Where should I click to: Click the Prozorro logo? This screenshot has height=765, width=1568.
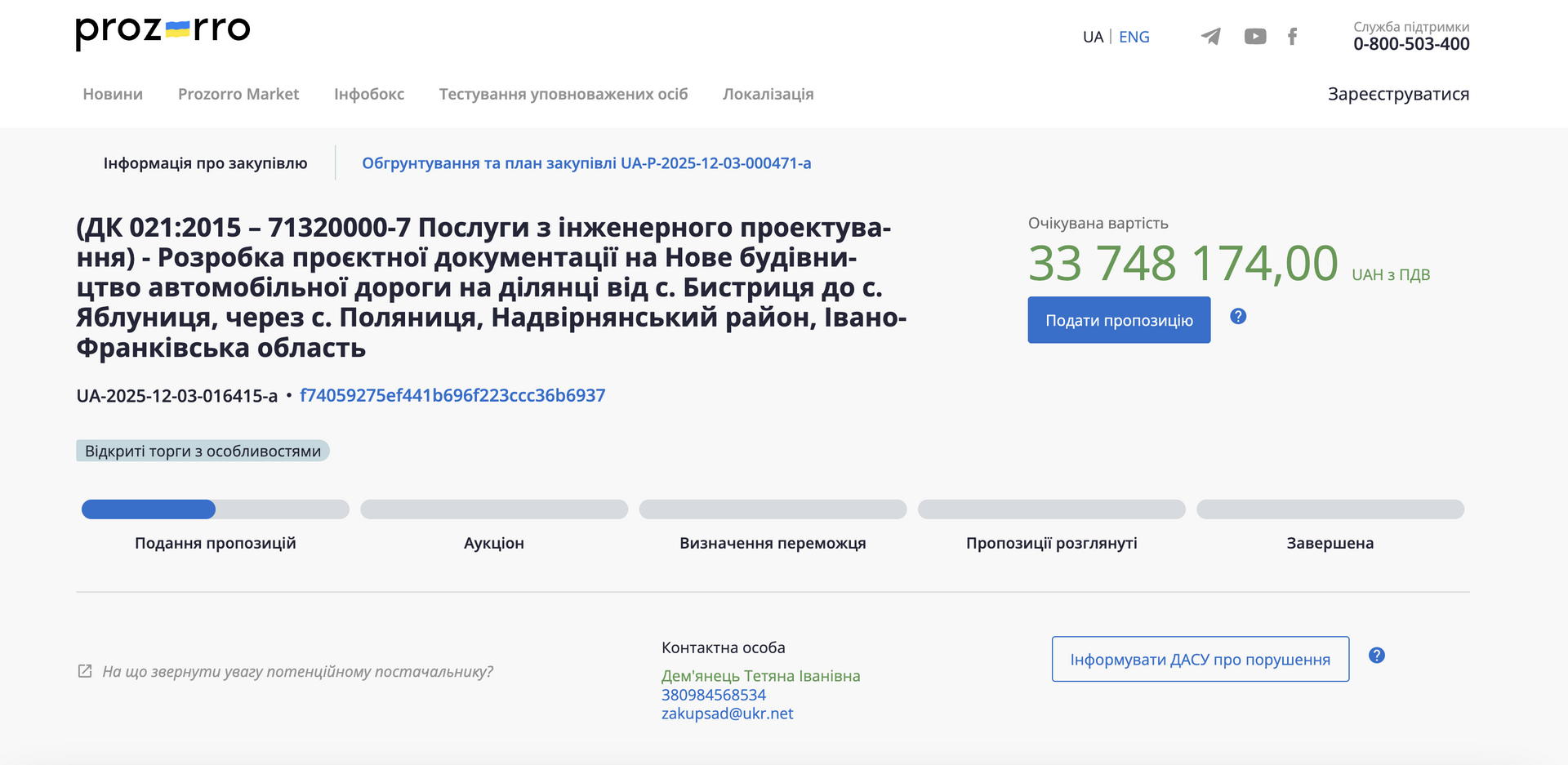point(162,31)
